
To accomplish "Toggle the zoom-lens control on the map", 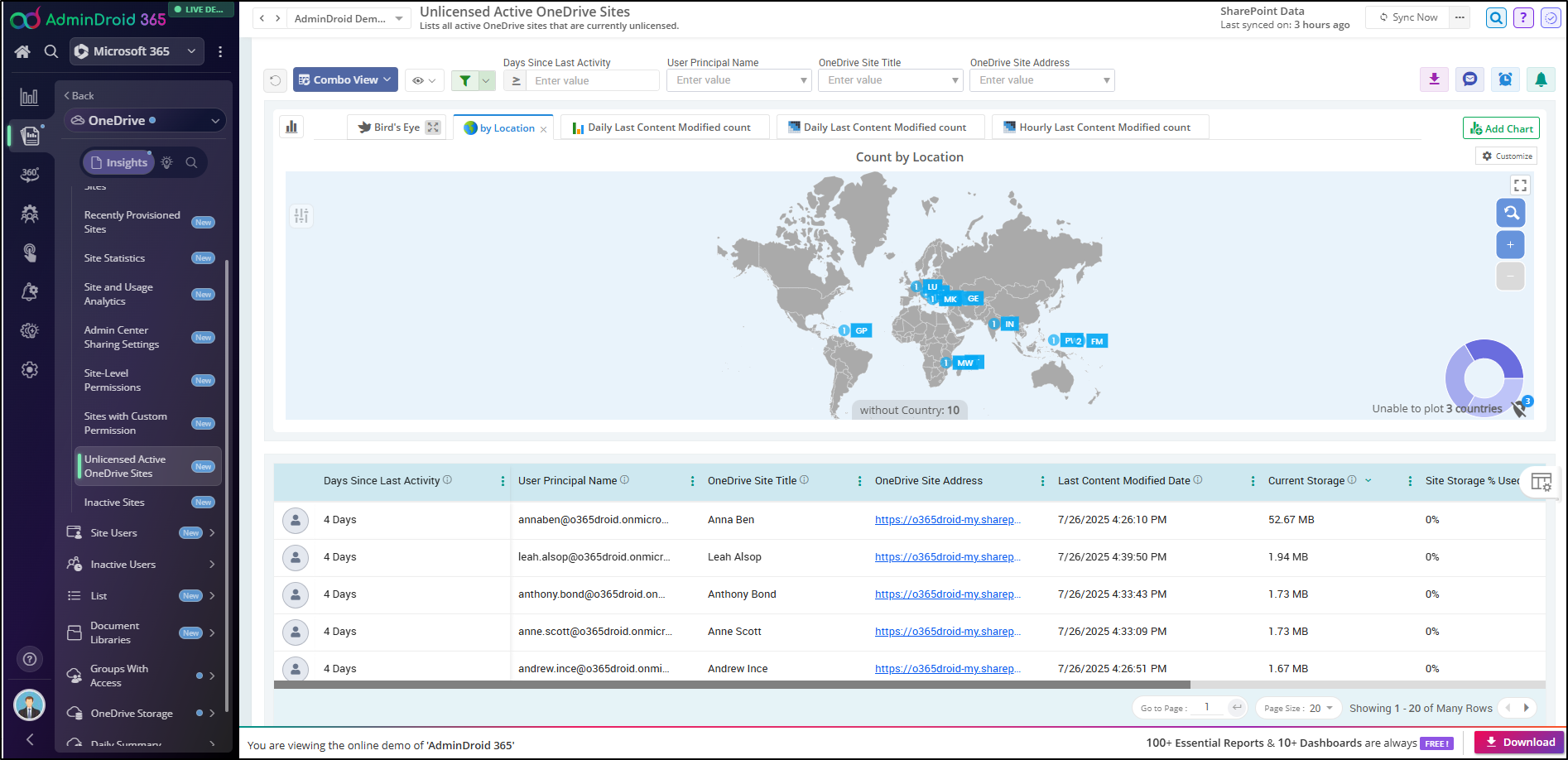I will pyautogui.click(x=1510, y=213).
